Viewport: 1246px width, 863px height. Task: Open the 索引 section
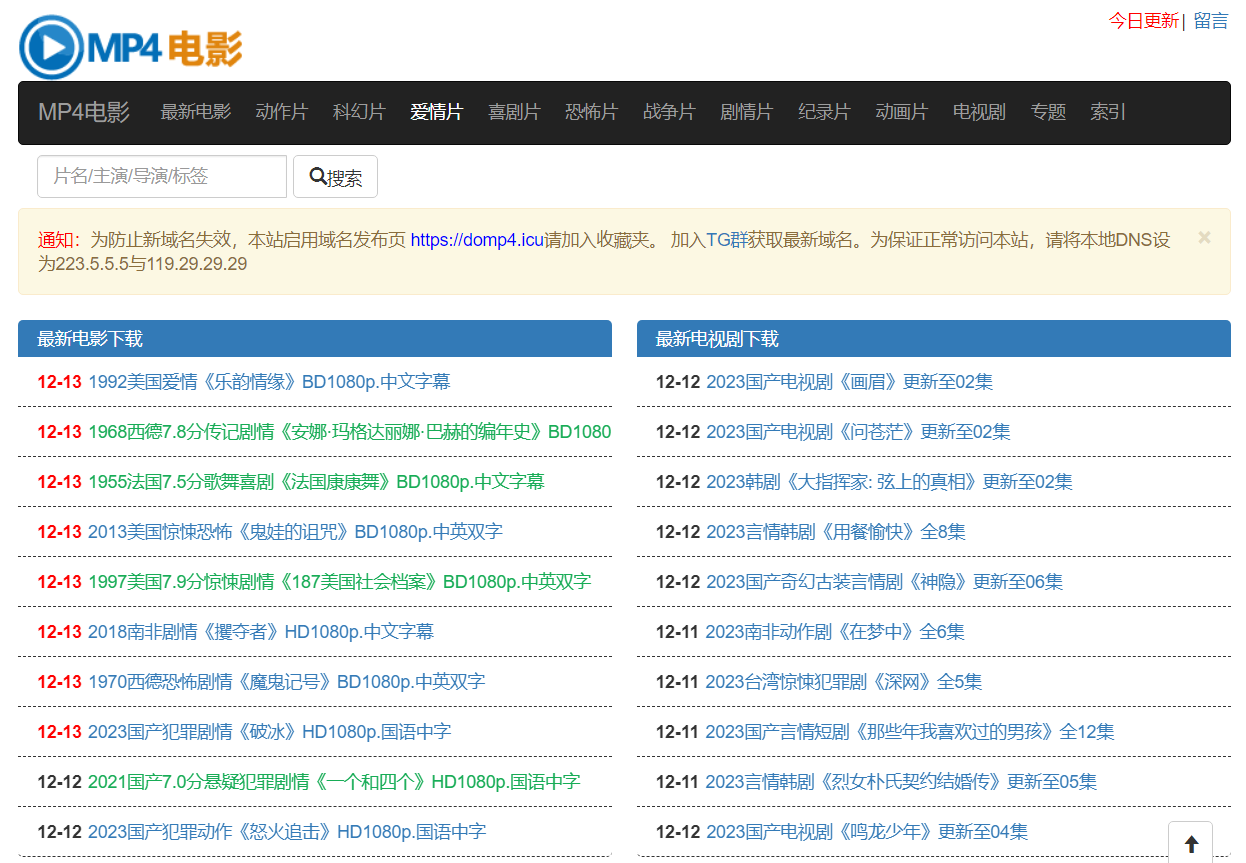[x=1106, y=112]
